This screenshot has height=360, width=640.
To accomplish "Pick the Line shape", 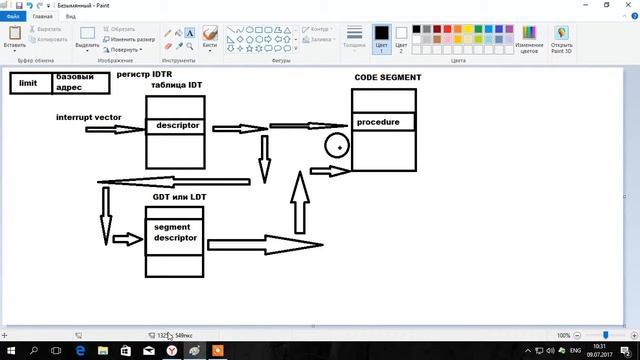I will pos(231,30).
